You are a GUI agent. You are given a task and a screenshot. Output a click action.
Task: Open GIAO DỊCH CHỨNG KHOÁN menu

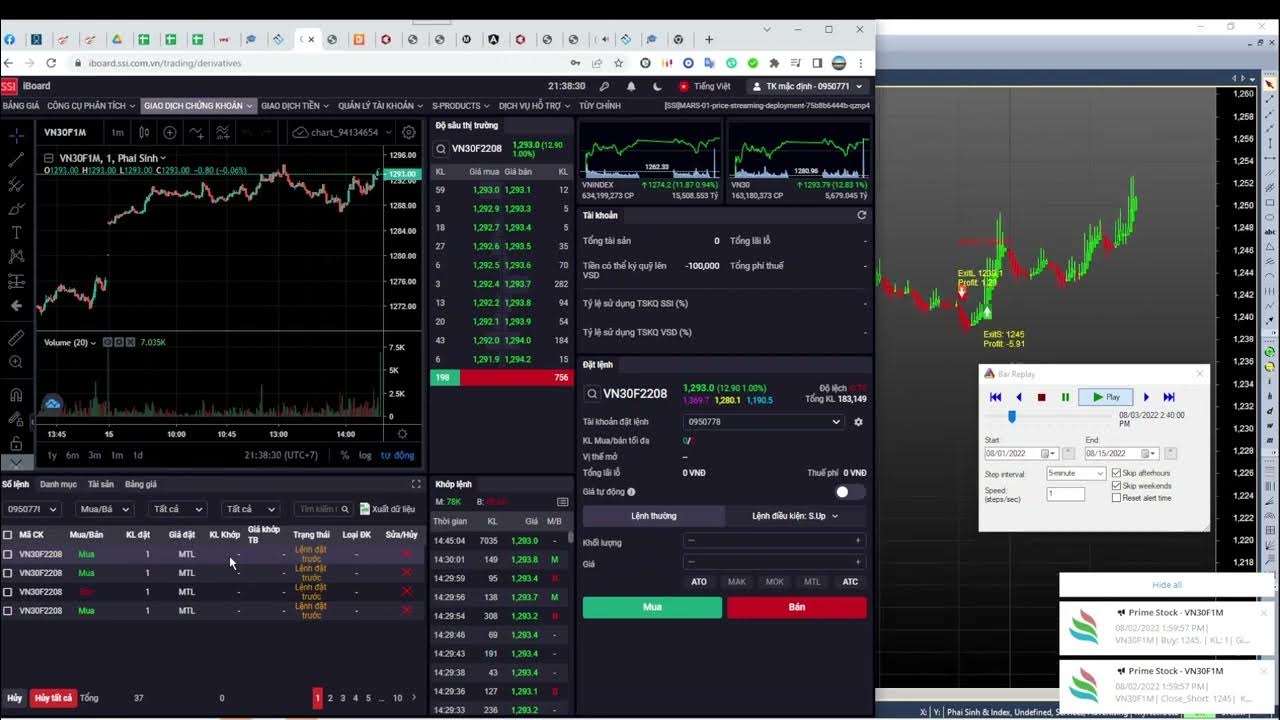[x=198, y=106]
